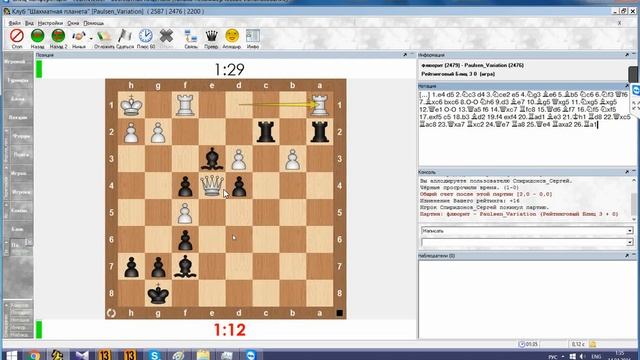
Task: Click the Отложить (Adjourn) toolbar icon
Action: (104, 36)
